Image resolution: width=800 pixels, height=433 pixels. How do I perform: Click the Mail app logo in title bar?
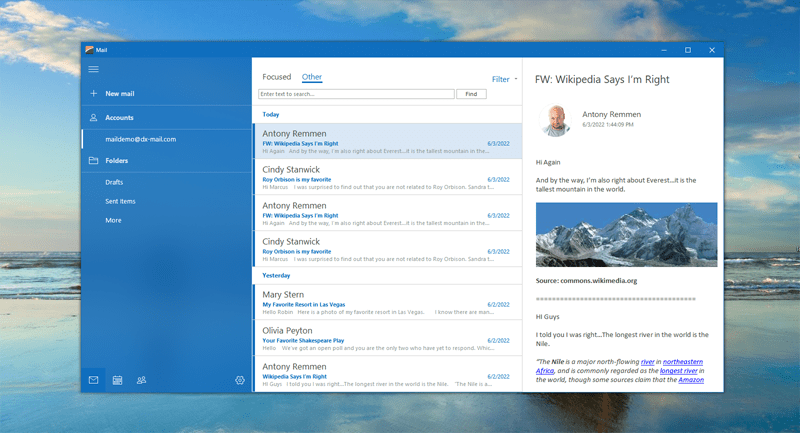[x=89, y=50]
